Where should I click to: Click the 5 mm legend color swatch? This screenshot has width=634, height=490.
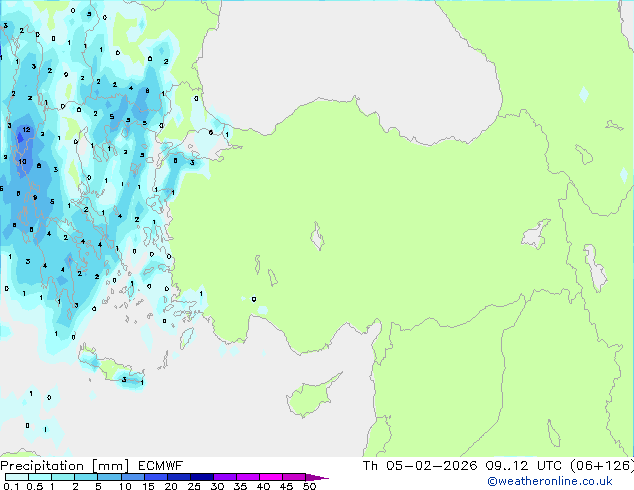[109, 477]
